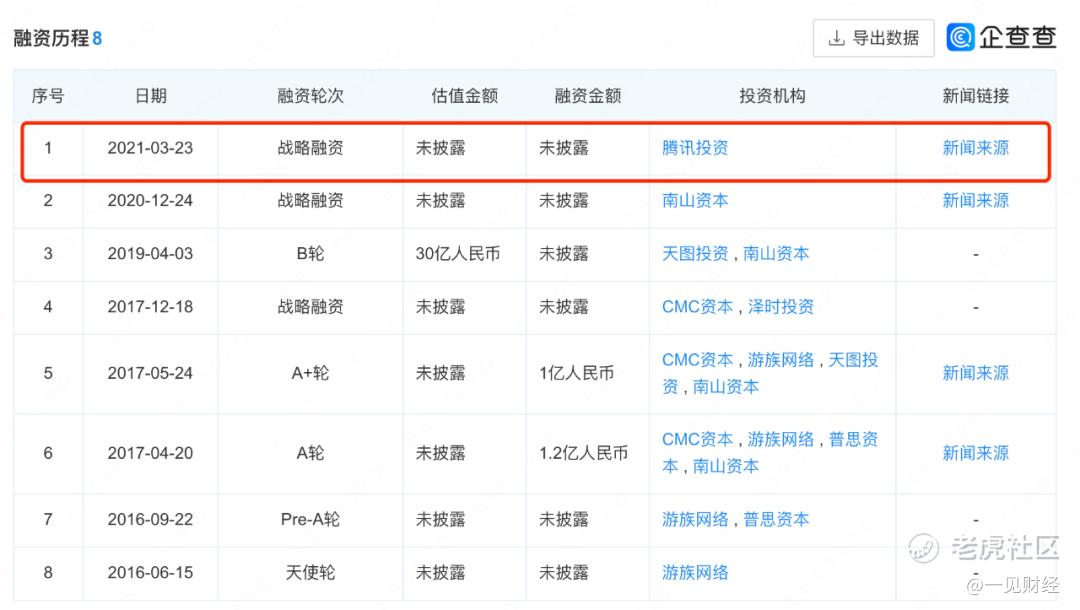The height and width of the screenshot is (610, 1080).
Task: Click the 序号 column header
Action: (x=48, y=96)
